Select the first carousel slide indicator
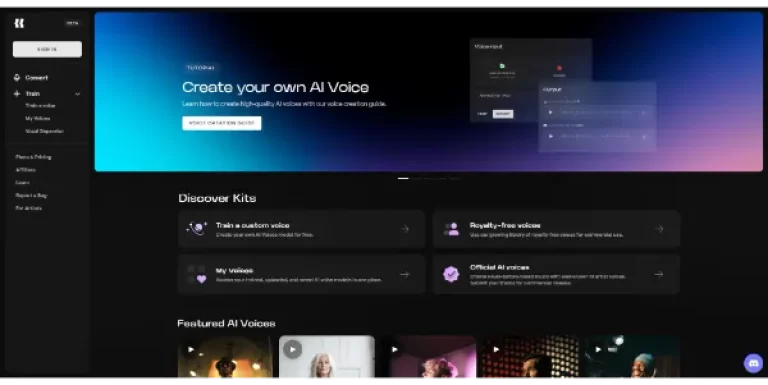Screen dimensions: 768x385 coord(403,178)
